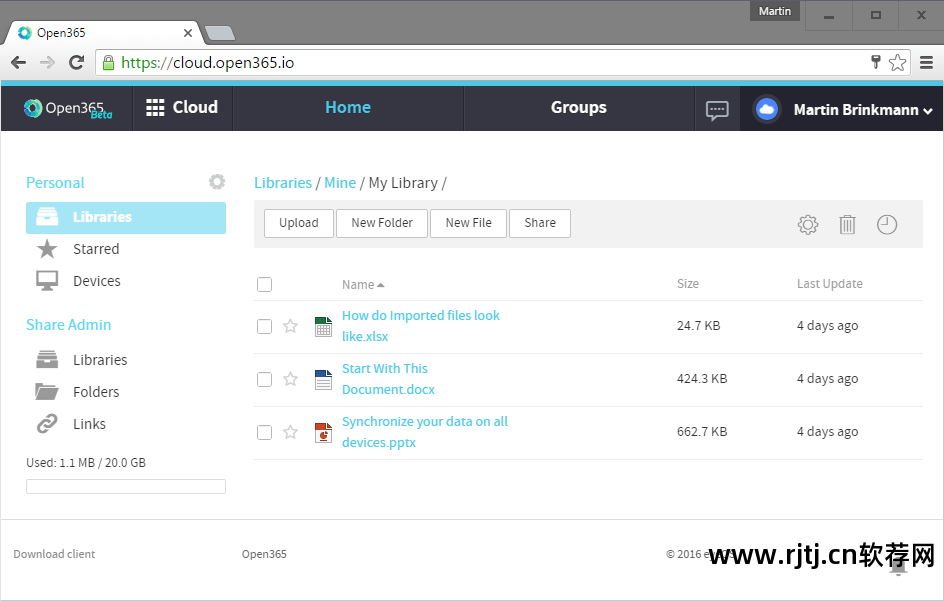
Task: Click the Links chain icon
Action: tap(47, 424)
